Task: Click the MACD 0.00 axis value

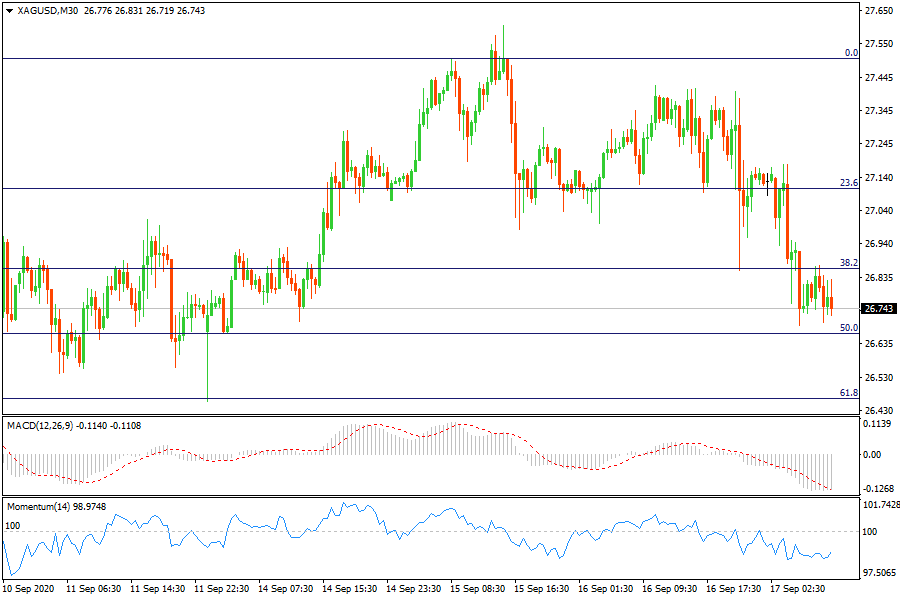Action: click(x=872, y=455)
